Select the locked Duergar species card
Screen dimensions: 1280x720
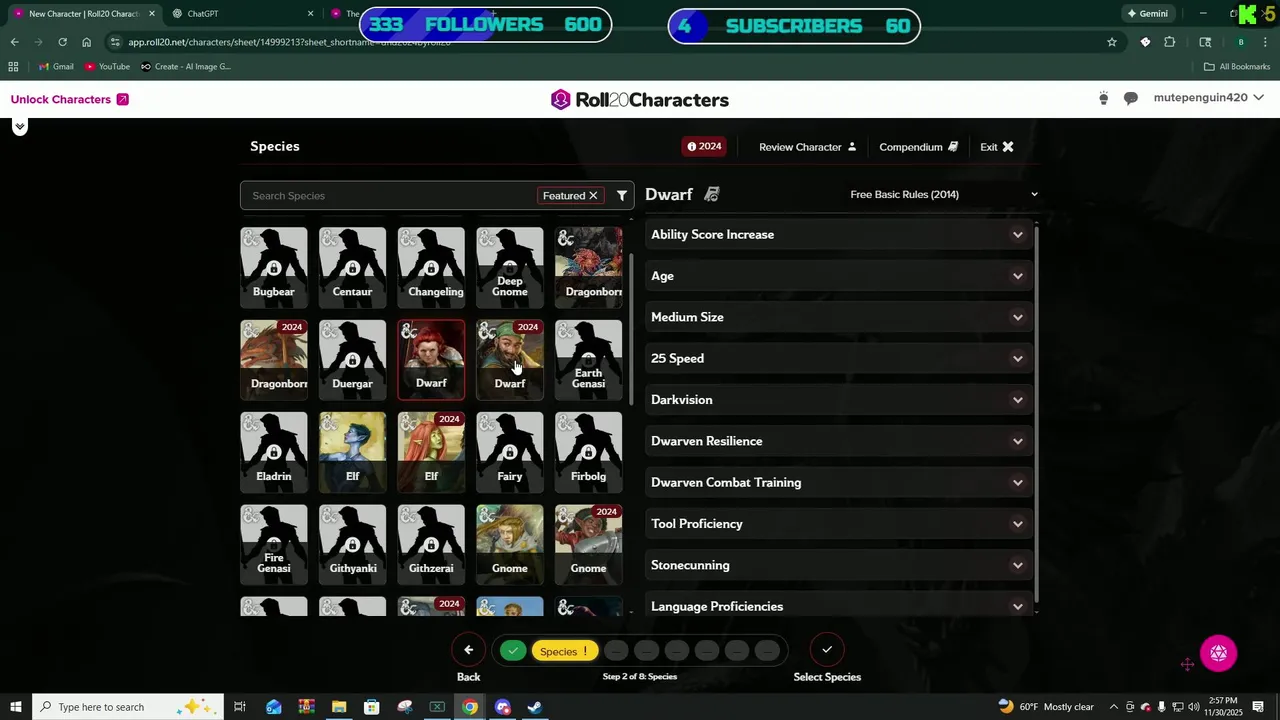pos(352,360)
